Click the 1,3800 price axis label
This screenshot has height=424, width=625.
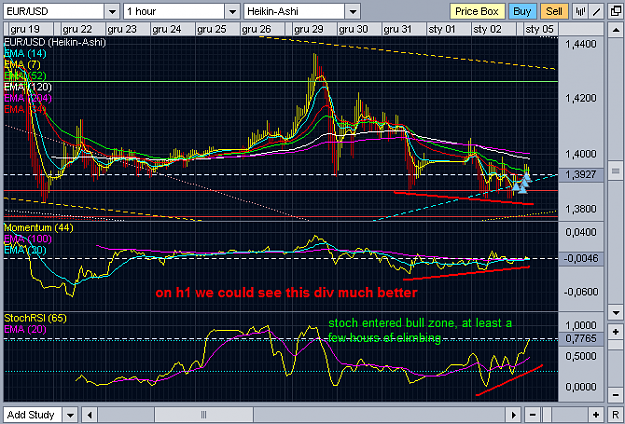pos(581,209)
